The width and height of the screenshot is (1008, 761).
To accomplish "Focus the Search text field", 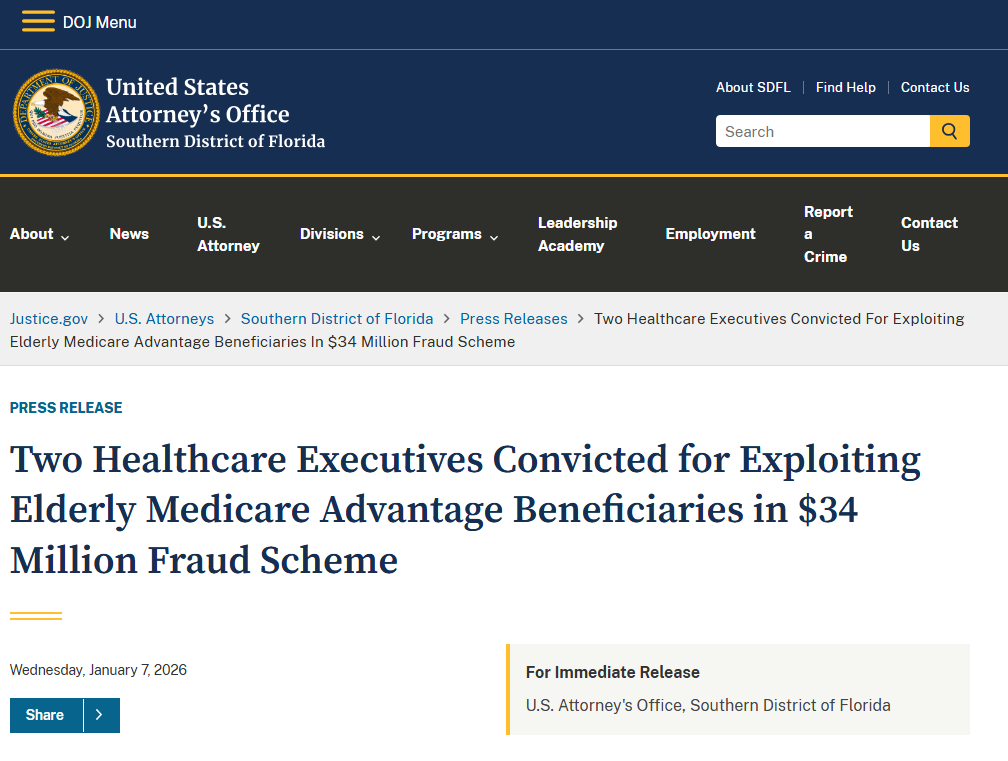I will click(x=822, y=132).
